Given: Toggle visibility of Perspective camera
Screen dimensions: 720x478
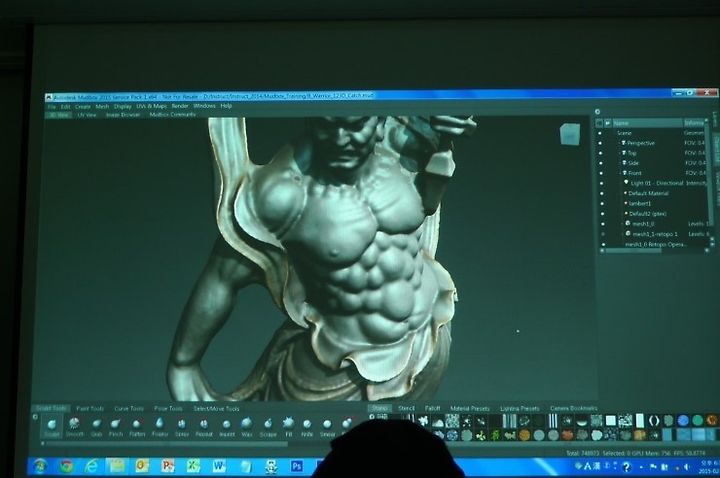Looking at the screenshot, I should click(x=600, y=143).
